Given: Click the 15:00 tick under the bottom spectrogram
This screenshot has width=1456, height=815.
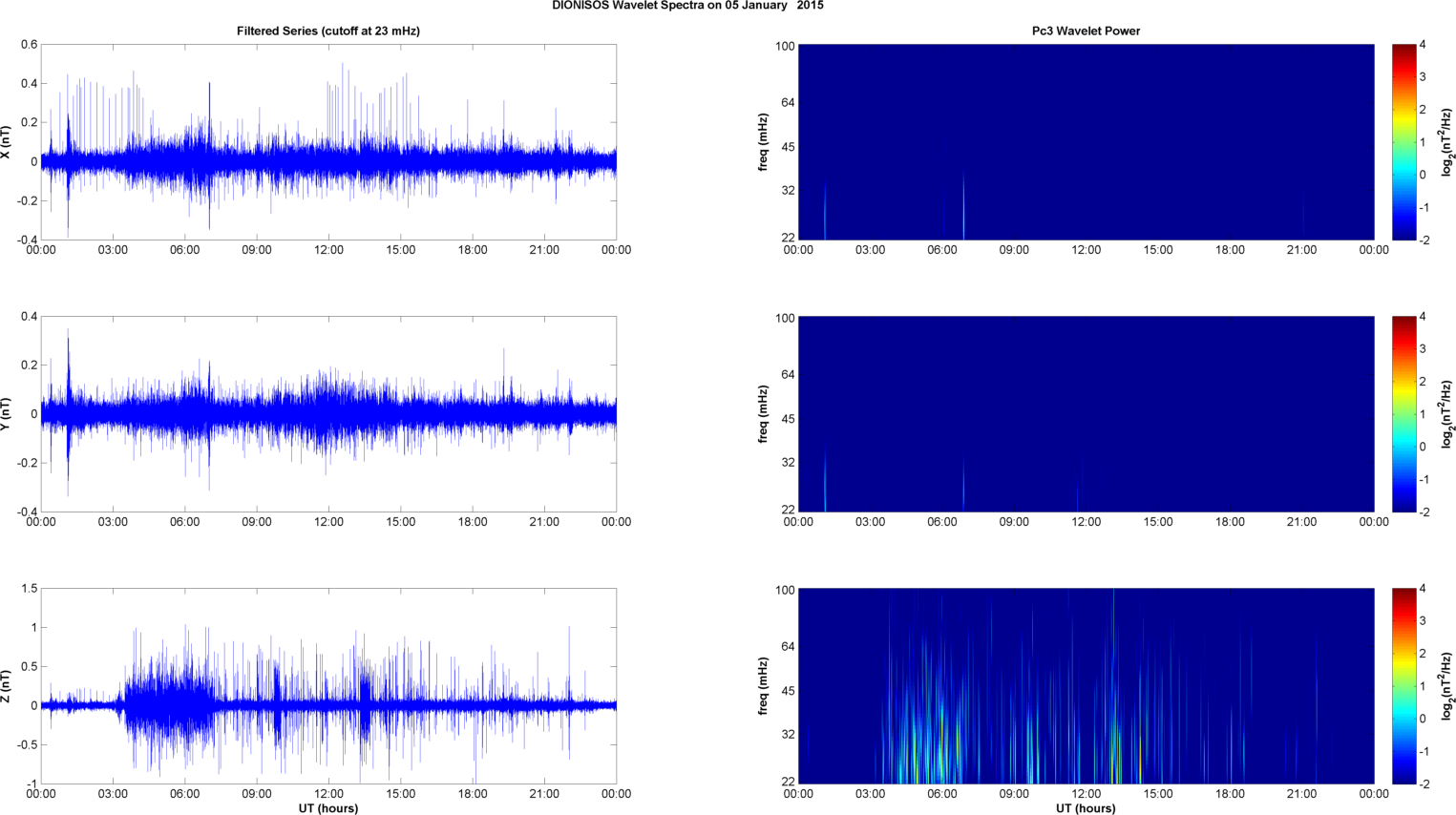Looking at the screenshot, I should coord(1158,794).
